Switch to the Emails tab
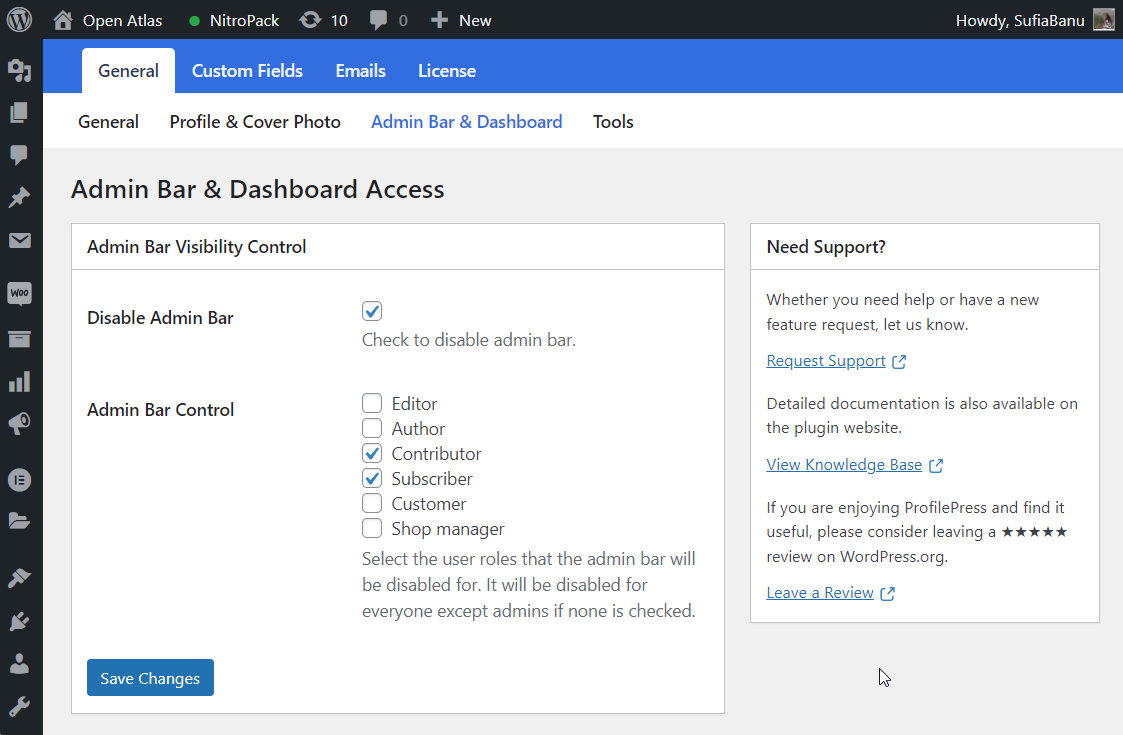The image size is (1123, 735). [x=360, y=70]
